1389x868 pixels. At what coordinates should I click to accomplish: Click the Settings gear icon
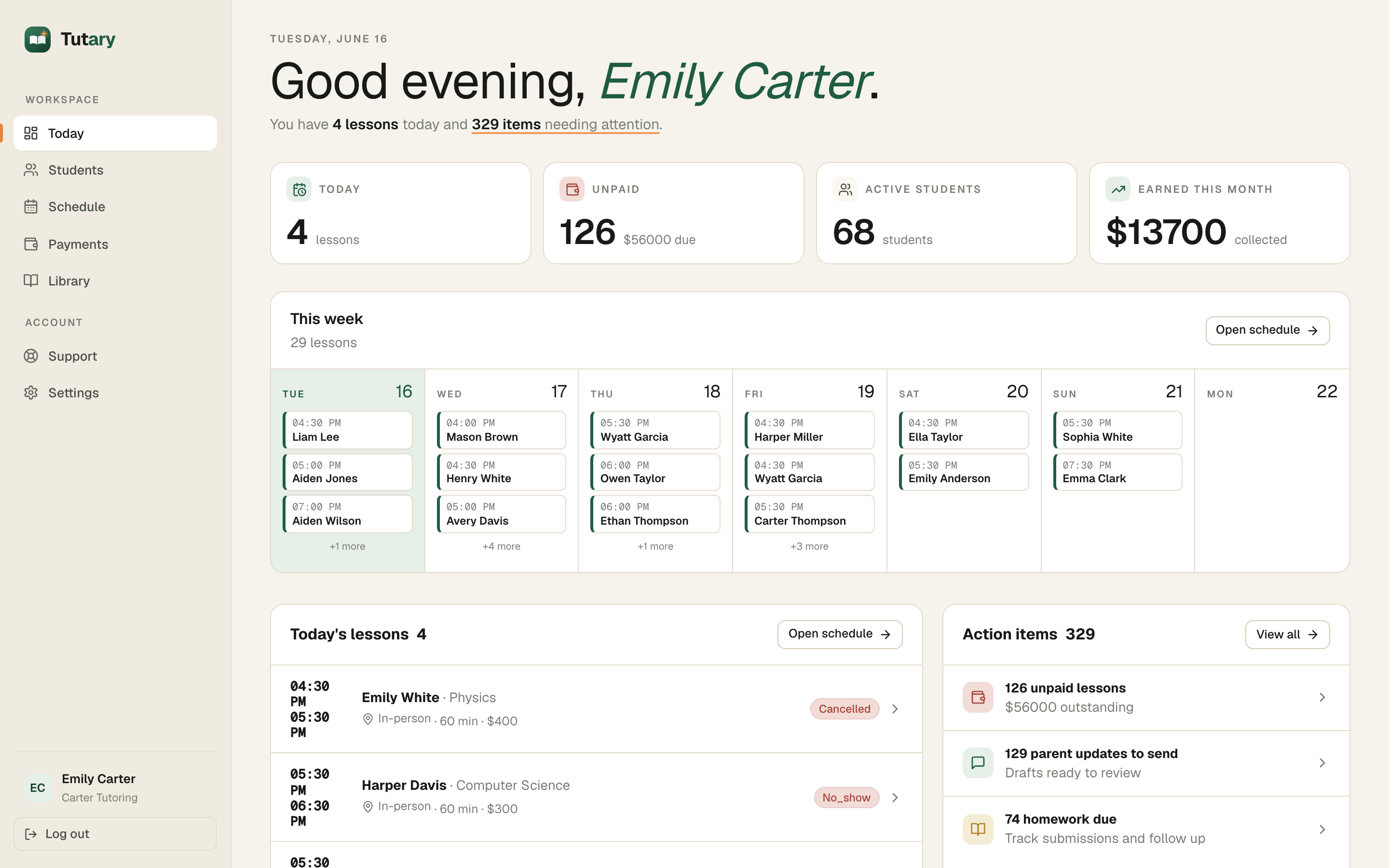31,393
